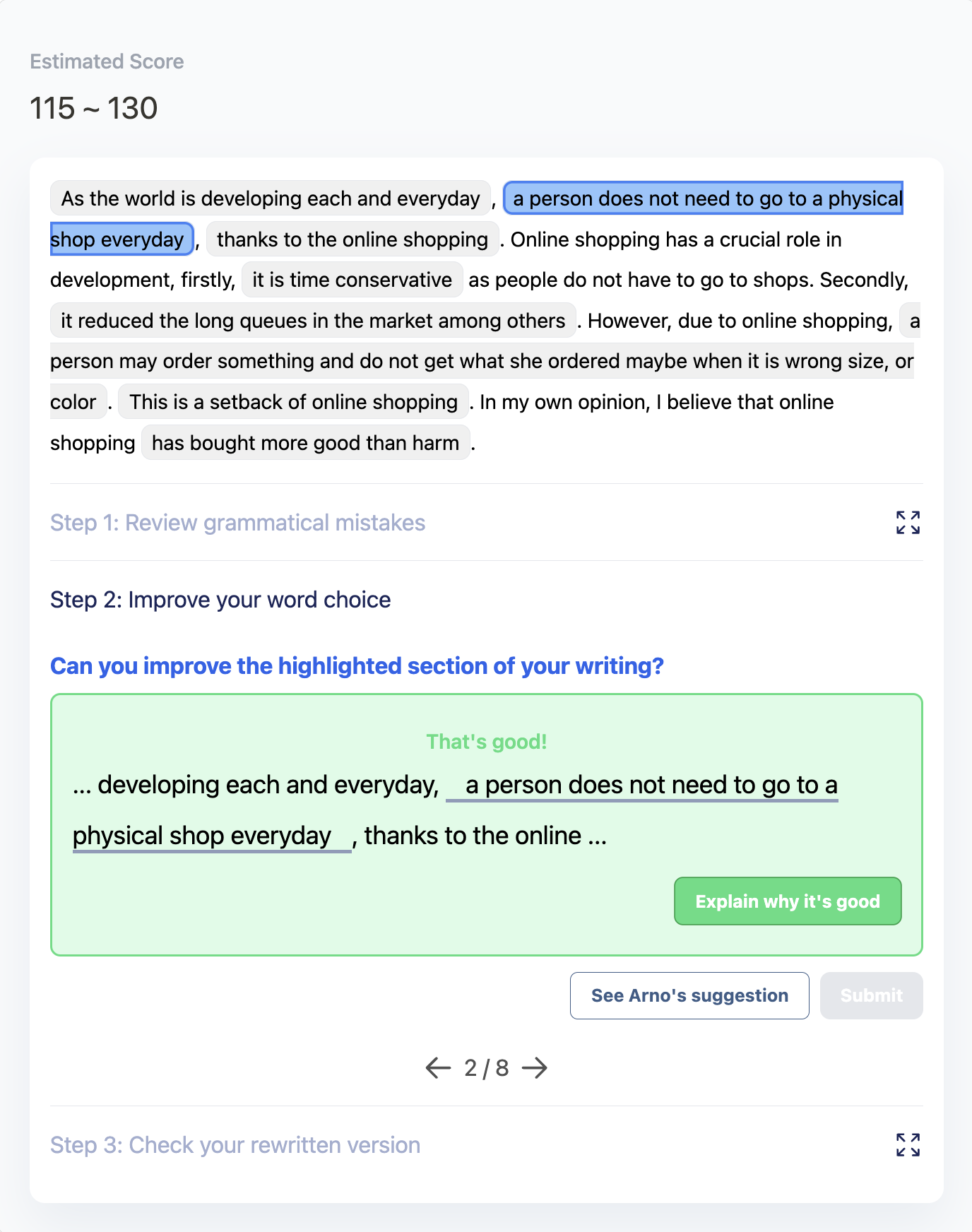Select phrase 'it reduced the long queues in the market'
Screen dimensions: 972x1232
click(312, 321)
